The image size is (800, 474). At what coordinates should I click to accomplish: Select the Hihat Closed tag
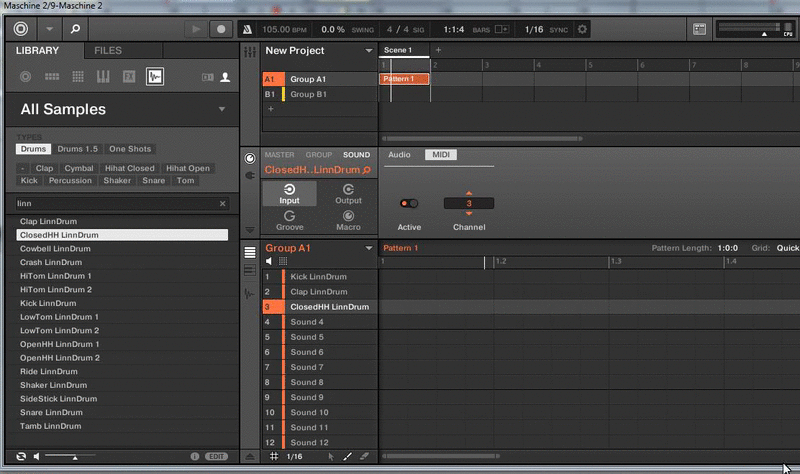pyautogui.click(x=130, y=168)
